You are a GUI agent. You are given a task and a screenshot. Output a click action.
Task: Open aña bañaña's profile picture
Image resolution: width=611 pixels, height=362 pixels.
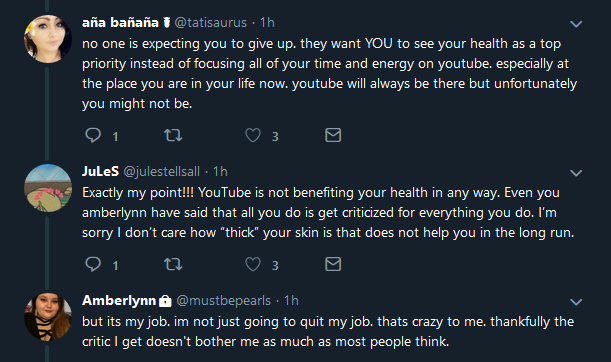click(48, 39)
